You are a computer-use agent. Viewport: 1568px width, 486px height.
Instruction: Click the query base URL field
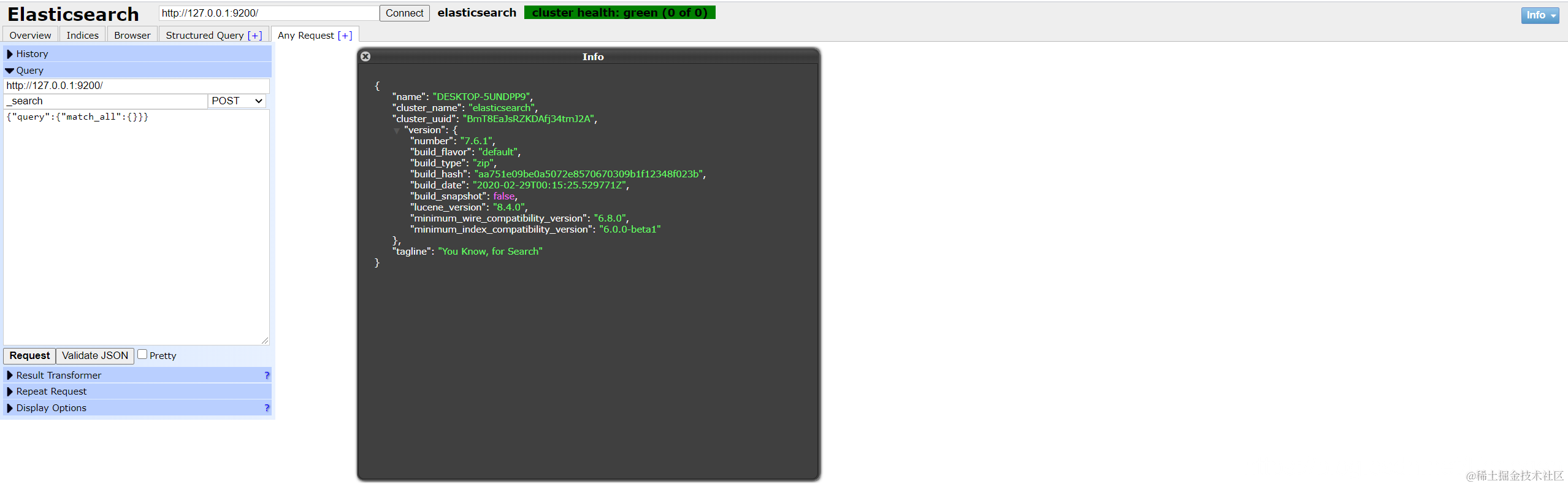[137, 86]
